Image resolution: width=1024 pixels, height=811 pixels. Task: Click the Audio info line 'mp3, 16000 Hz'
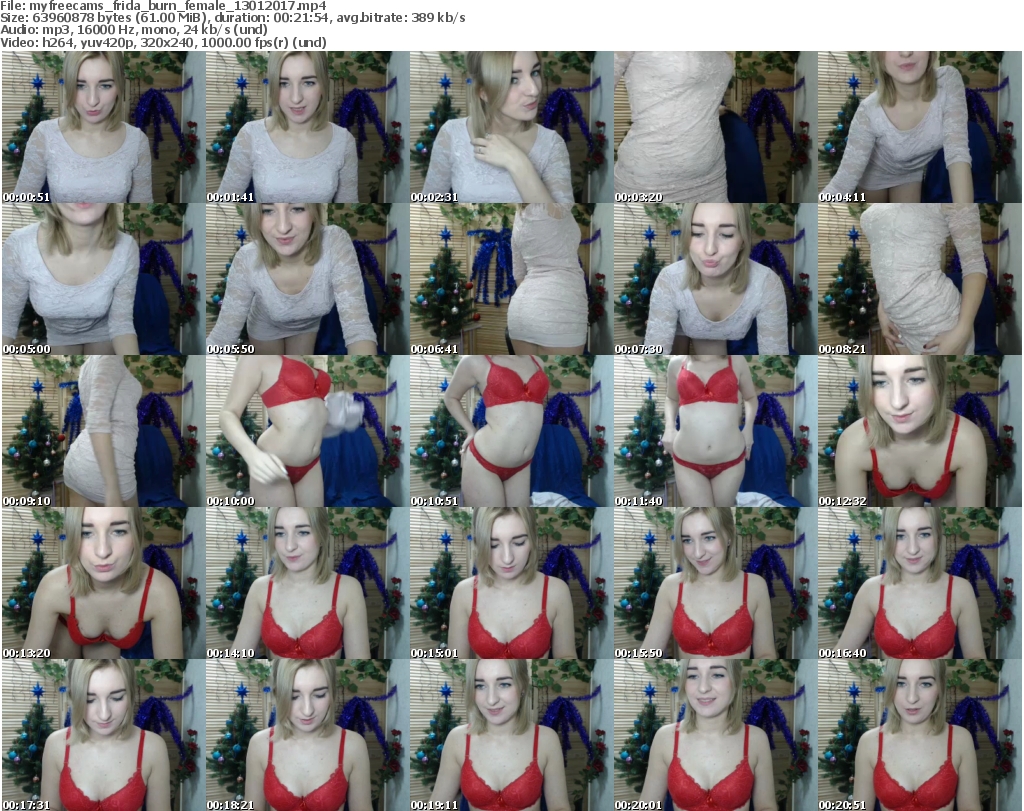point(134,30)
